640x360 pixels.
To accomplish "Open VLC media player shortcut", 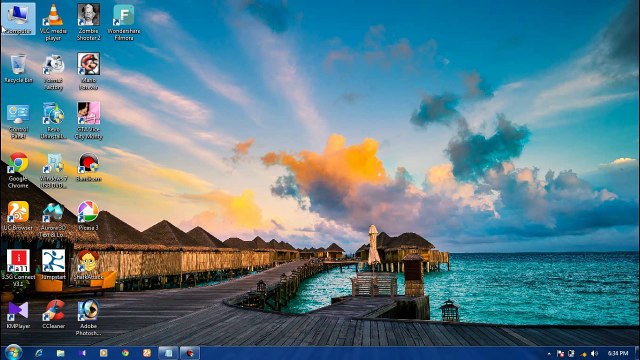I will click(x=53, y=22).
